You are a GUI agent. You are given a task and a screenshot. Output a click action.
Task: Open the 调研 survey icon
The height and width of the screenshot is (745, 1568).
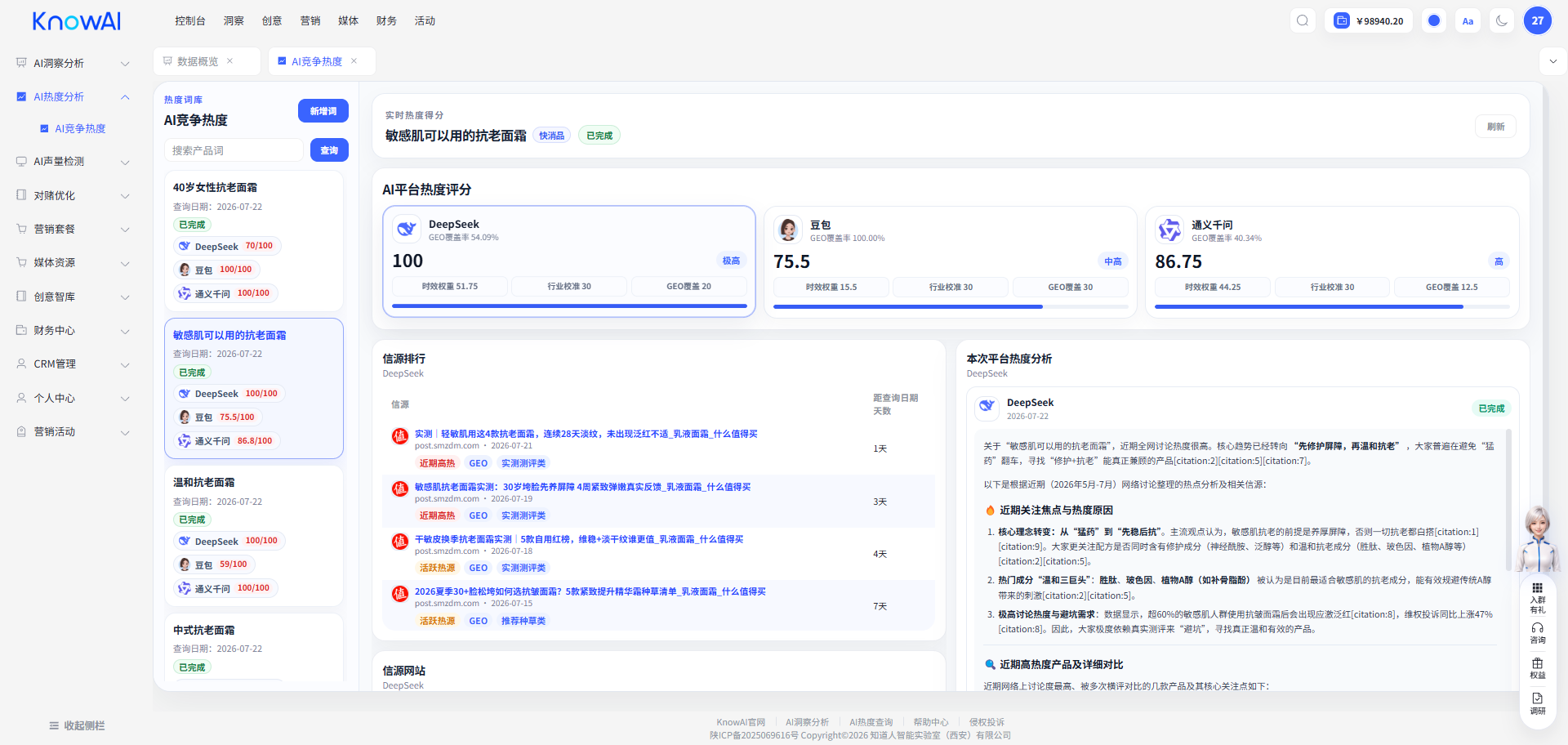(x=1538, y=703)
